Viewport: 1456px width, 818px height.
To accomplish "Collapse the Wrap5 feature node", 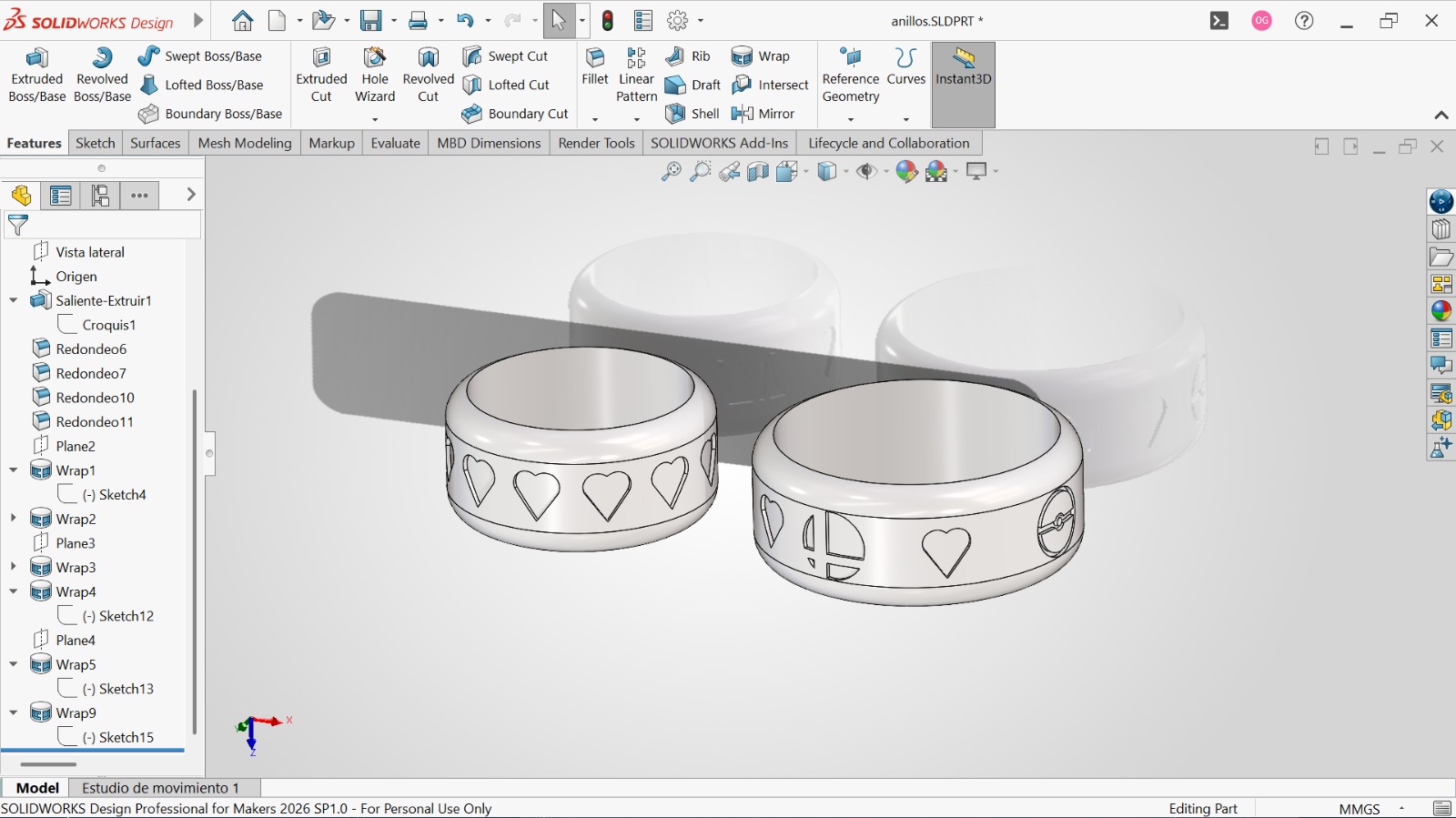I will (x=14, y=664).
